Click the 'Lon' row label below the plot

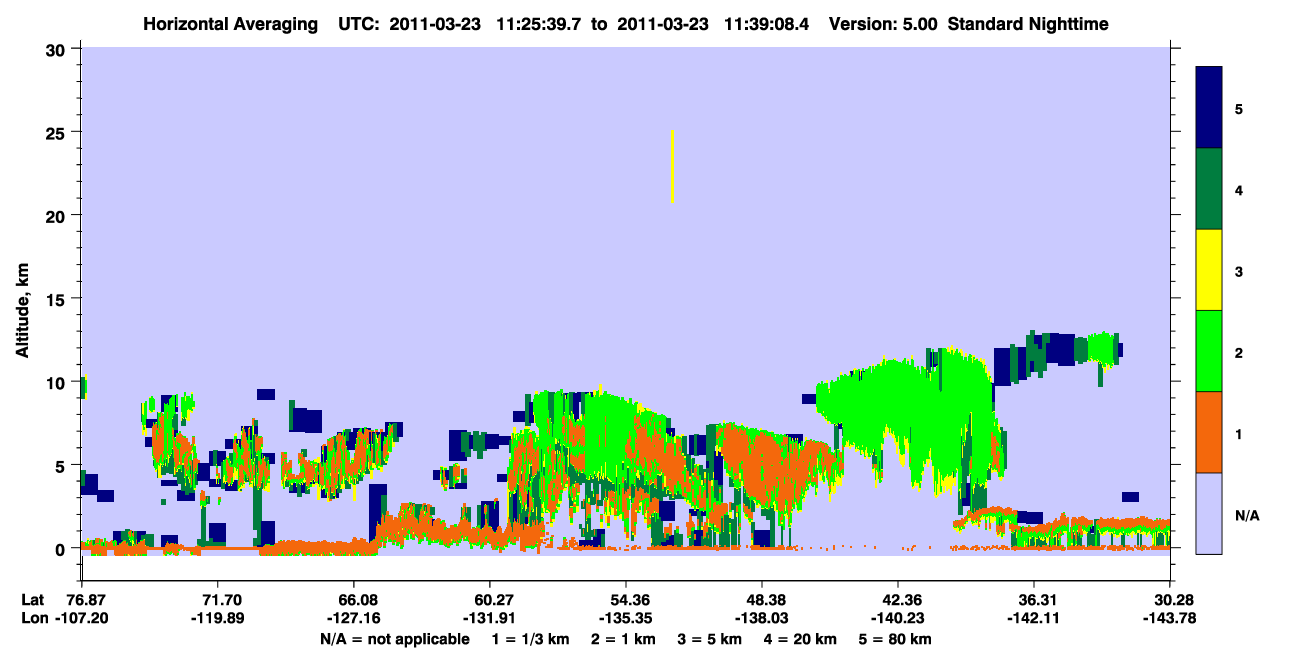click(33, 618)
